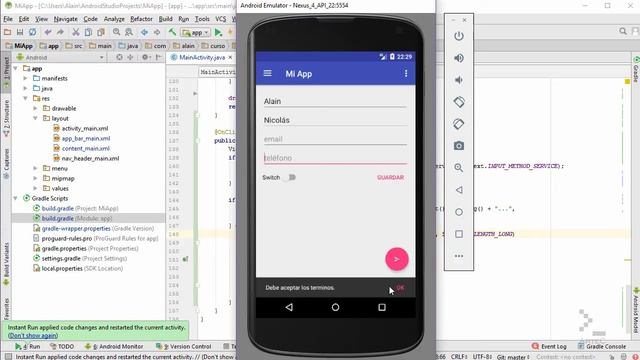Screen dimensions: 640x360
Task: Click the Undo arrow in the toolbar
Action: tap(48, 32)
